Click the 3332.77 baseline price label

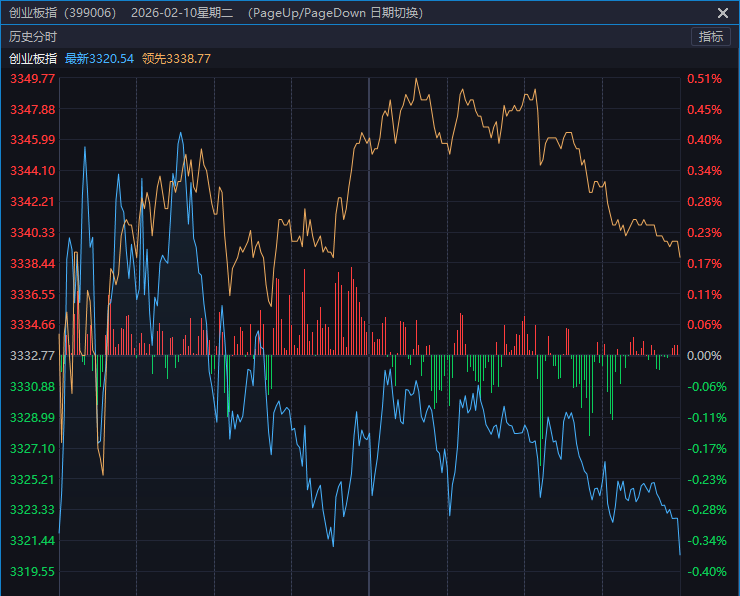click(32, 355)
